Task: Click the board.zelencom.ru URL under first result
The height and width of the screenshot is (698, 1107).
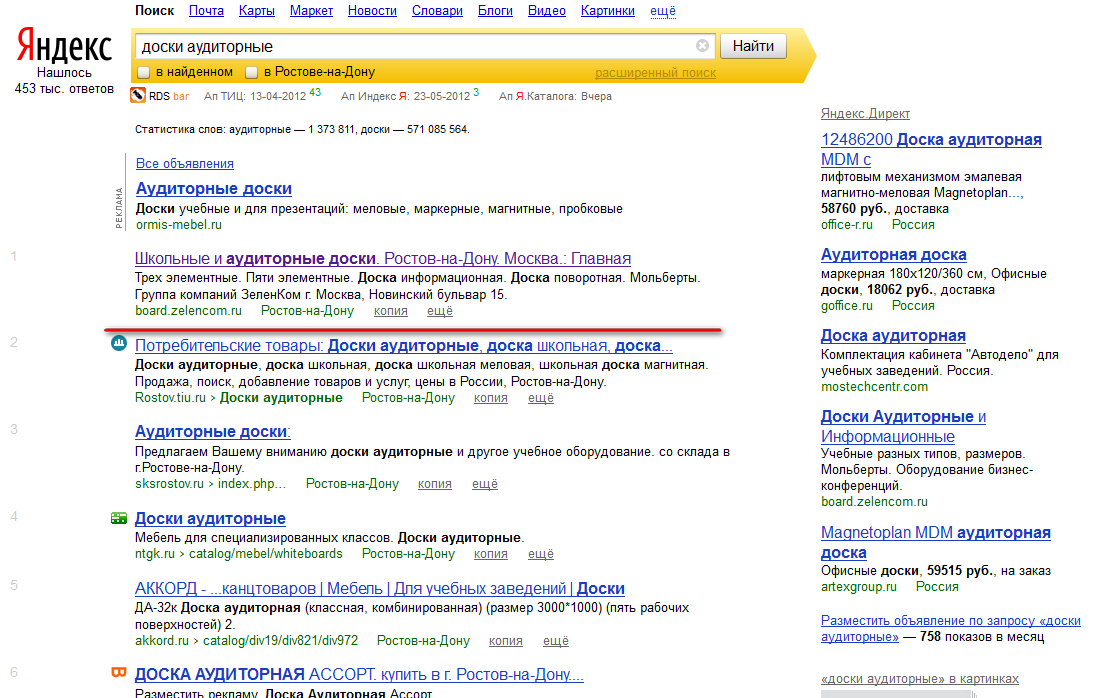Action: [189, 311]
